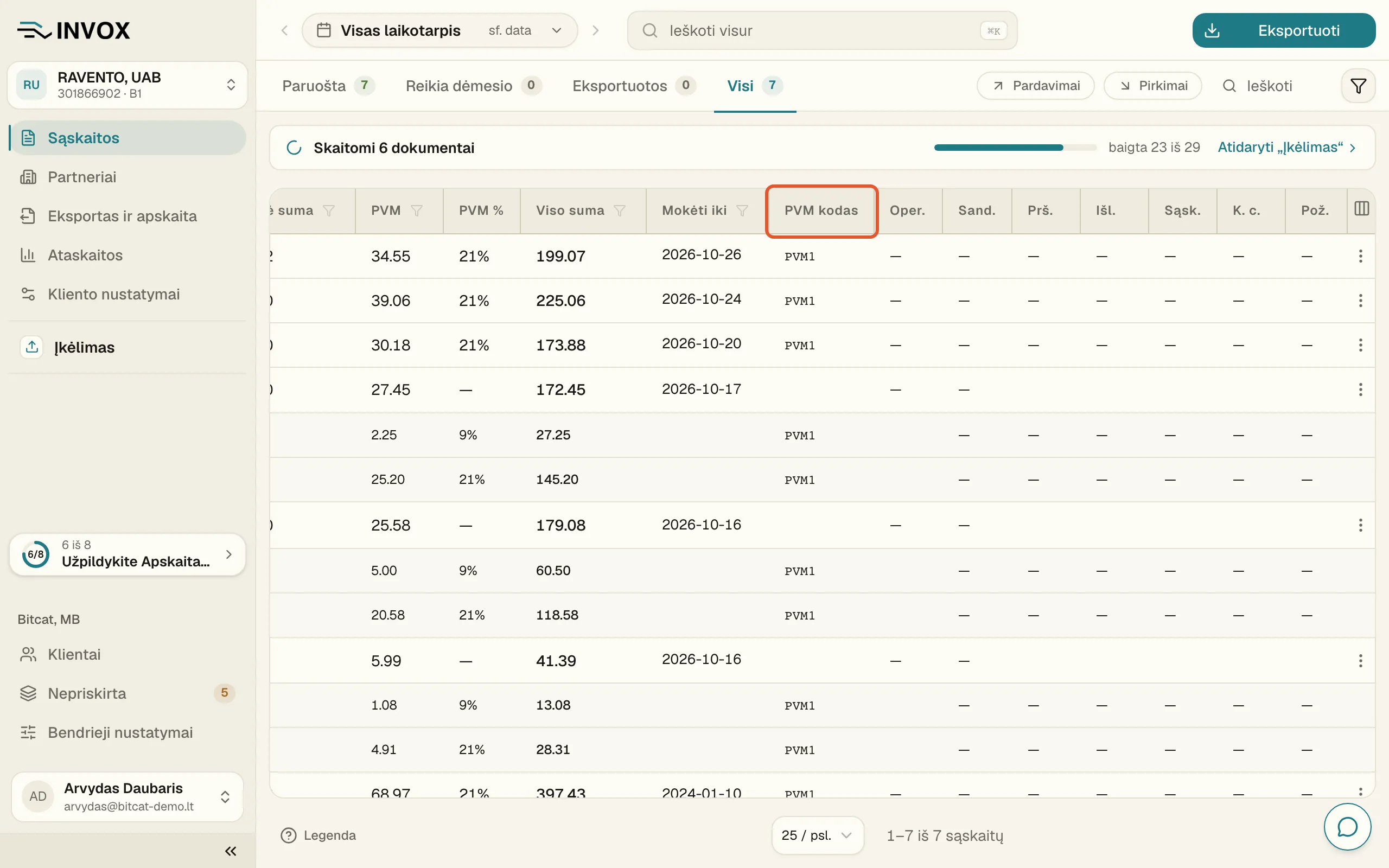
Task: Open Partneriai in the sidebar
Action: (128, 177)
